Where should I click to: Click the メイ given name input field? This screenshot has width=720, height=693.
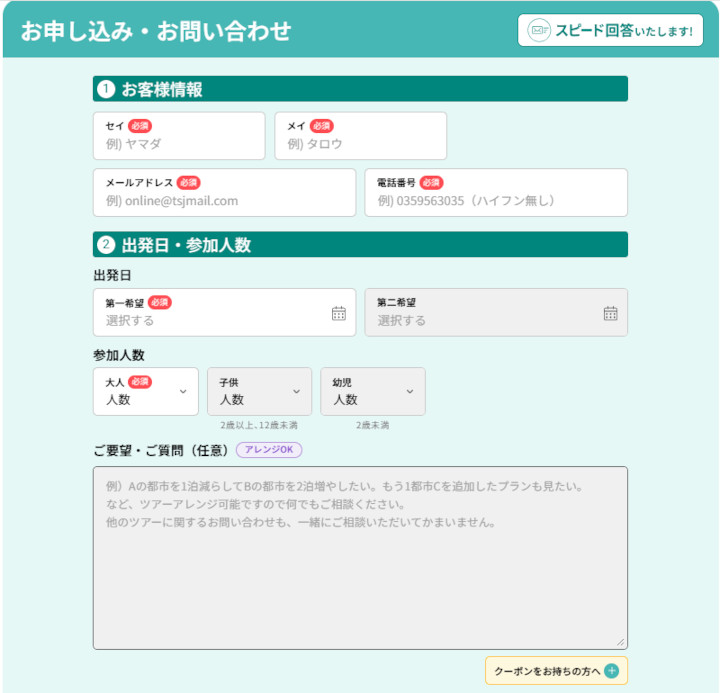point(360,136)
